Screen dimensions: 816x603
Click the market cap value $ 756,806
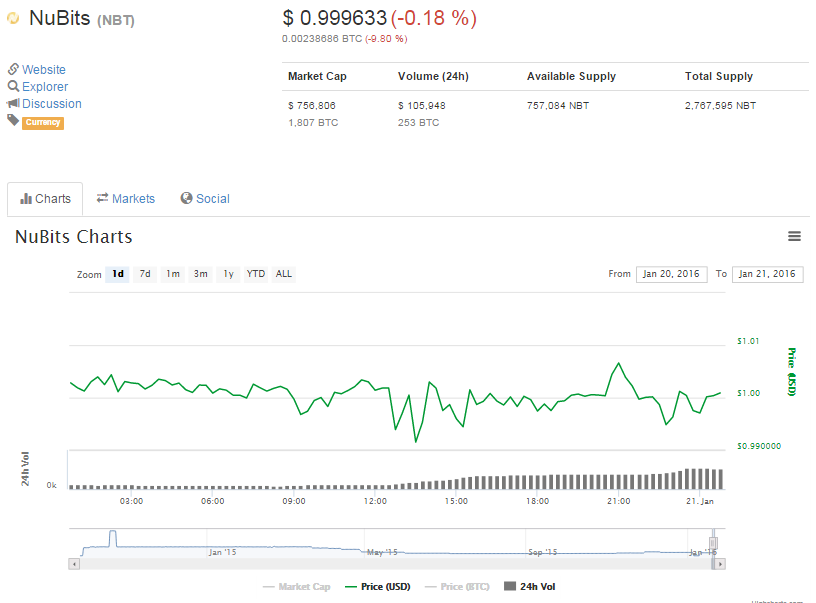[312, 106]
